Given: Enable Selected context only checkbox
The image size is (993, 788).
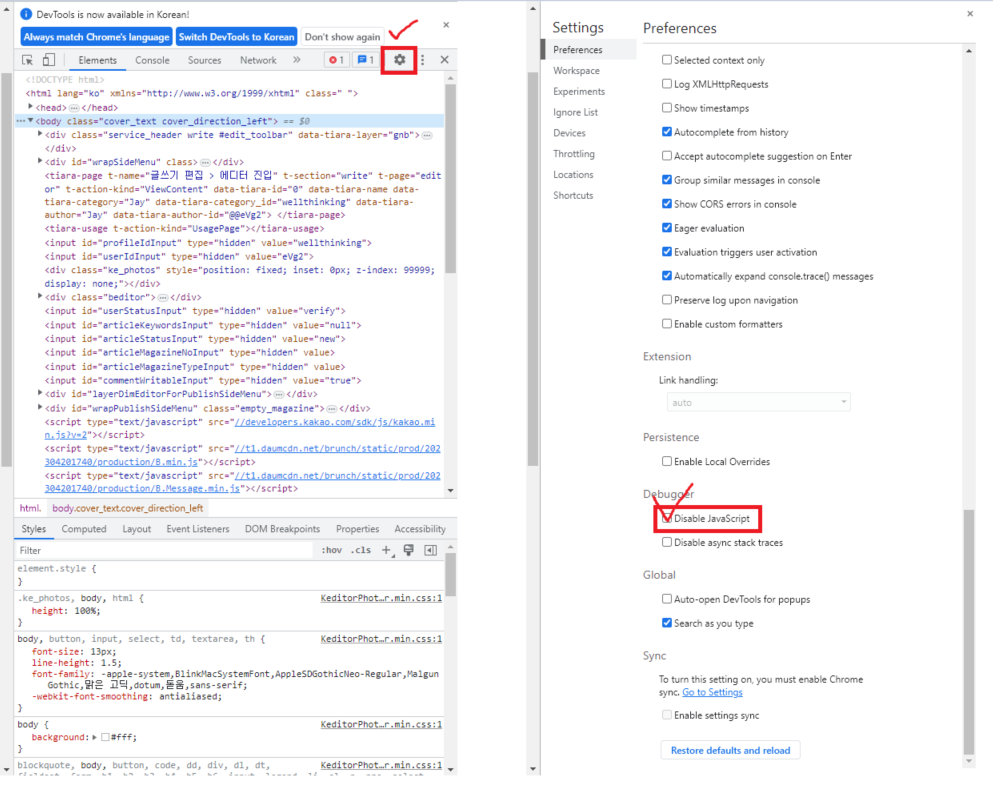Looking at the screenshot, I should click(667, 60).
